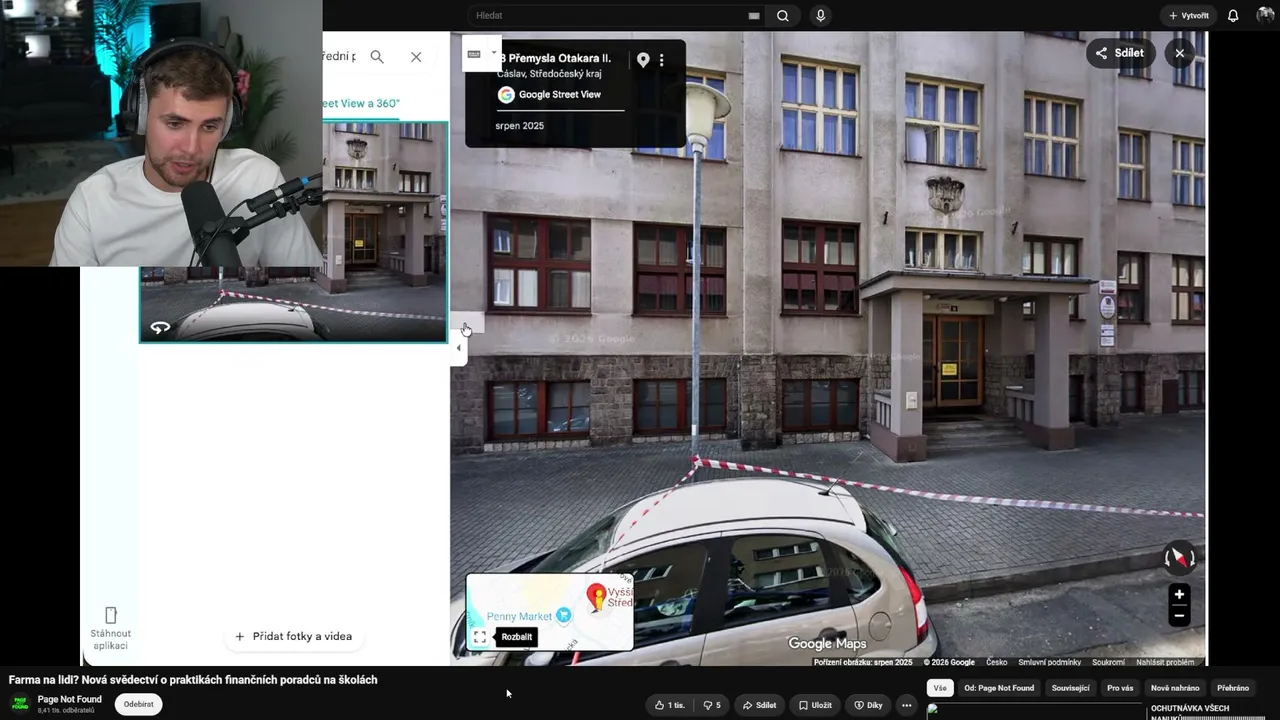Open Smluvní podmínky terms link
The width and height of the screenshot is (1280, 720).
(x=1050, y=662)
